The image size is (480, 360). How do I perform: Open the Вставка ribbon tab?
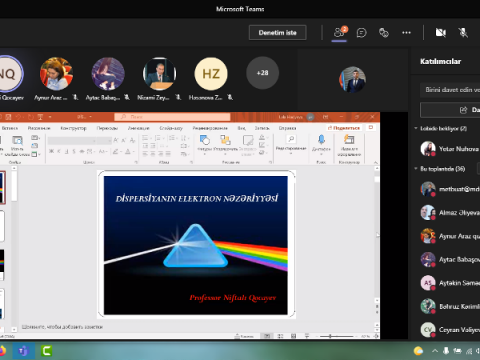coord(10,128)
